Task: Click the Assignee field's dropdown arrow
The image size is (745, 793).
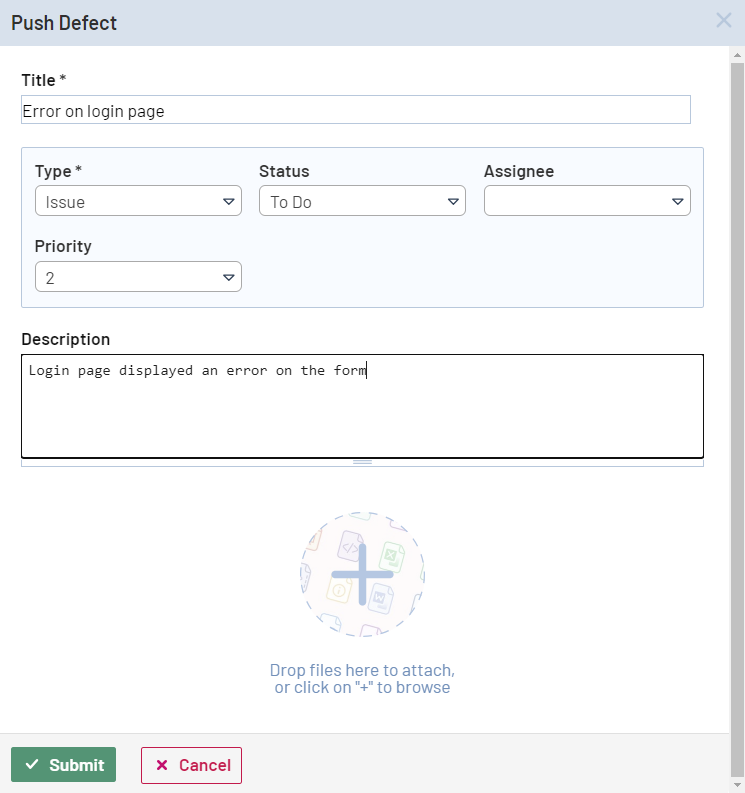Action: [x=678, y=202]
